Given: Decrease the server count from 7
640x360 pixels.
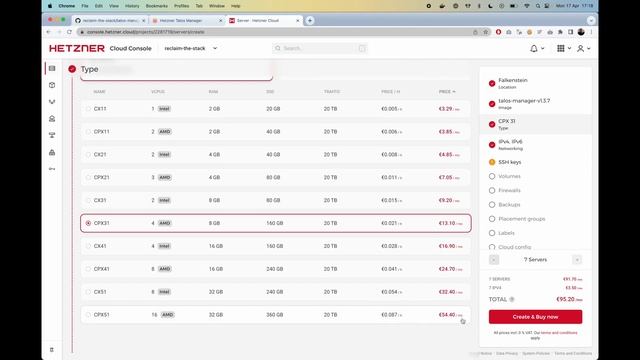Looking at the screenshot, I should [494, 260].
